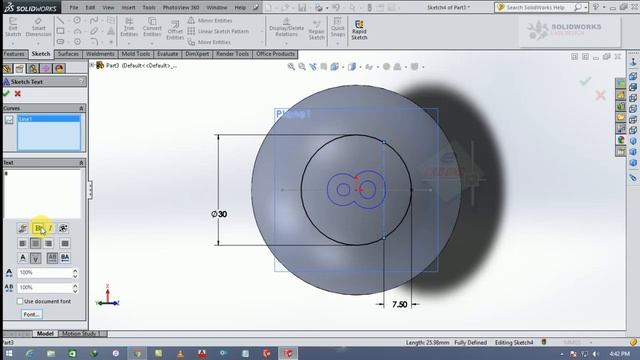Select the Line sketch tool
Image resolution: width=640 pixels, height=360 pixels.
click(60, 20)
